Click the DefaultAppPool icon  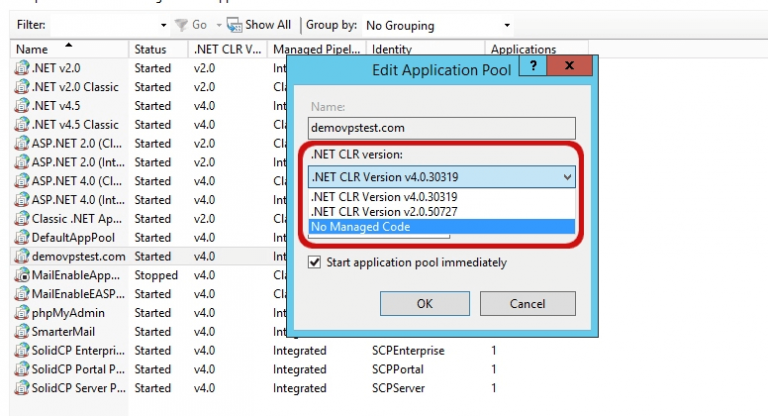[x=22, y=238]
